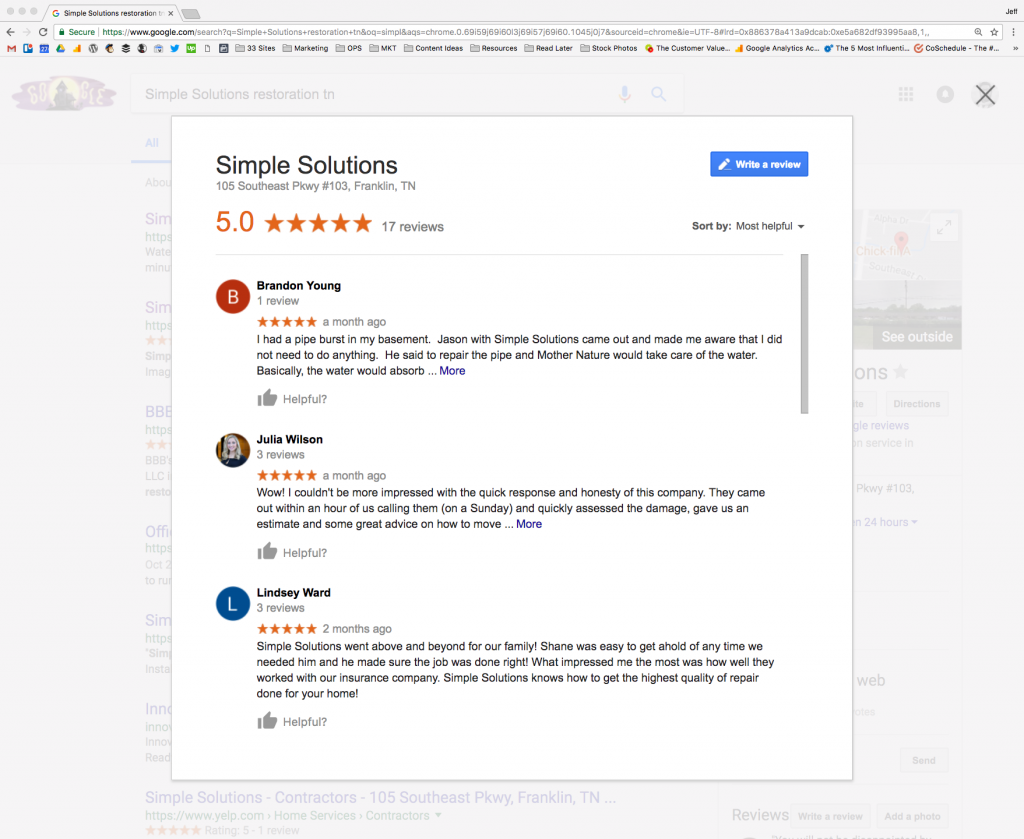Open the Google Analytics bar-chart bookmark icon
The image size is (1024, 839).
coord(76,48)
